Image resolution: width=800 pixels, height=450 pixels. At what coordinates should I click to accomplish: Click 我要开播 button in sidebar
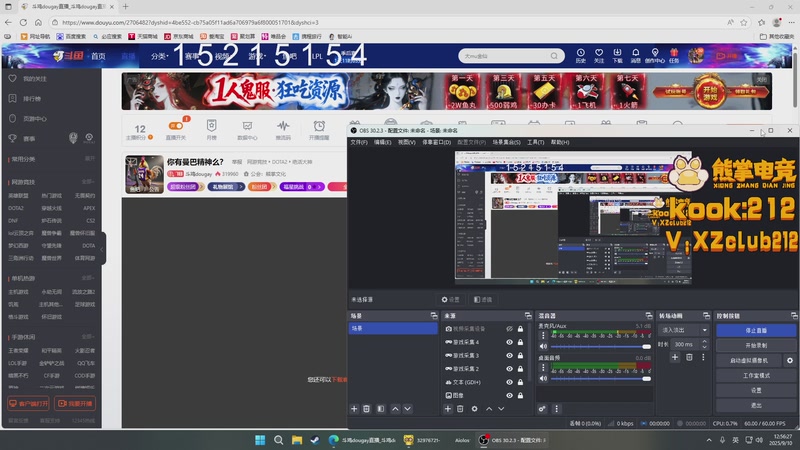click(x=75, y=404)
